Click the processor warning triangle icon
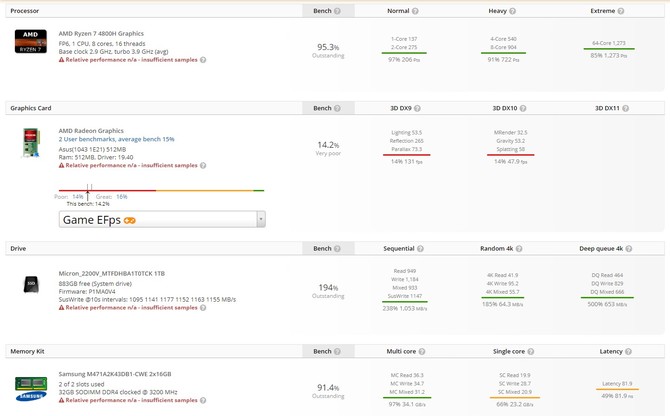Screen dimensions: 670x416 click(x=62, y=60)
